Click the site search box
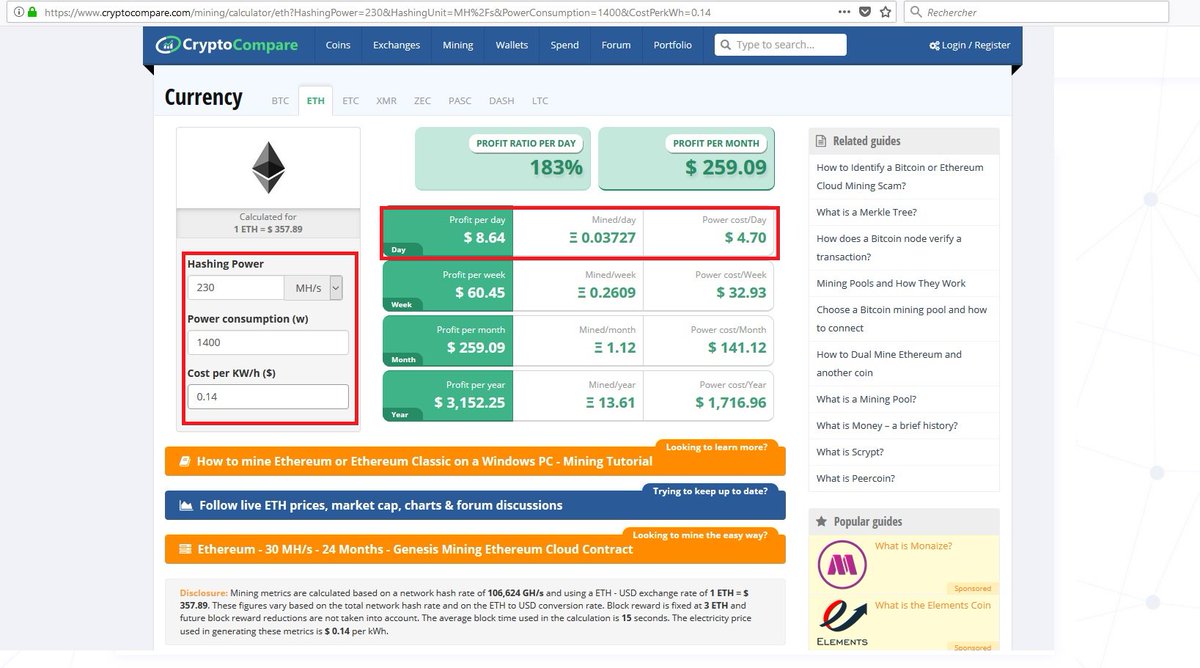 click(x=780, y=45)
